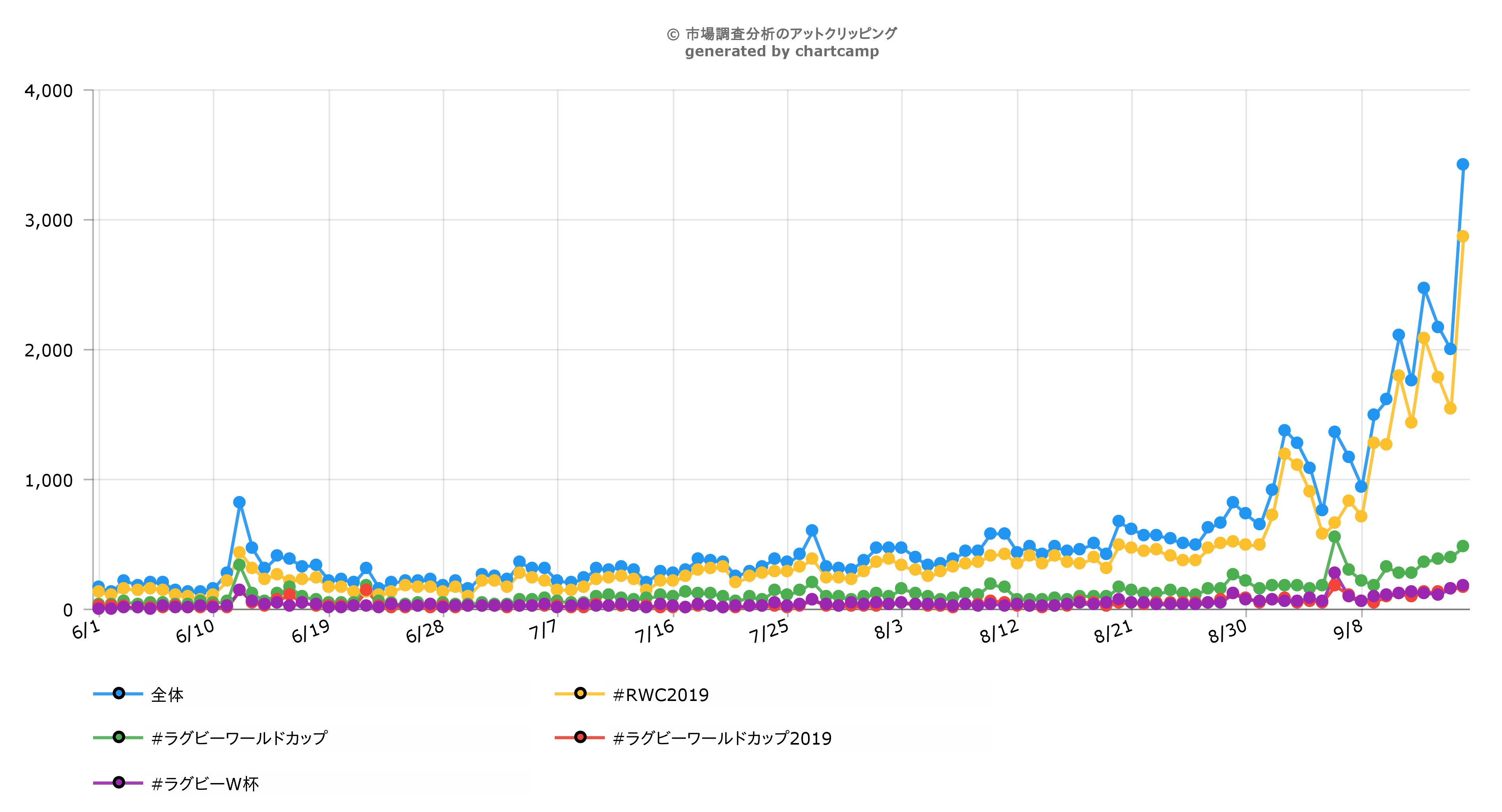Click the 6/10 x-axis date label
Image resolution: width=1502 pixels, height=812 pixels.
(x=195, y=631)
